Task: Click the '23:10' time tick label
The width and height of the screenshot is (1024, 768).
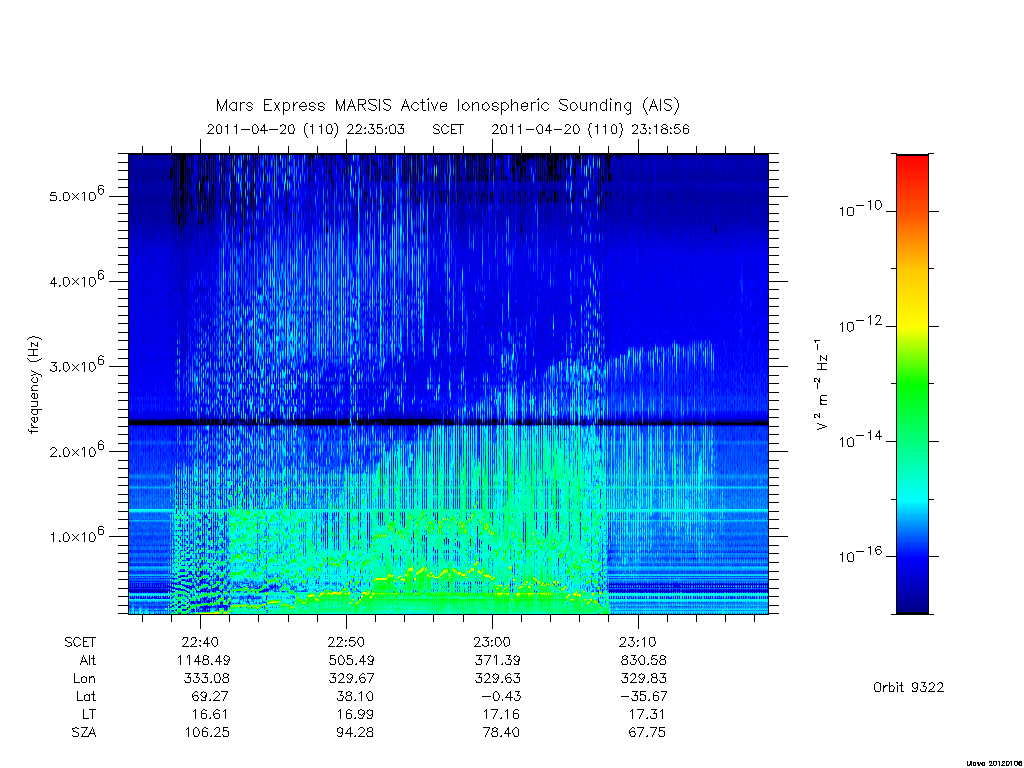Action: [638, 642]
